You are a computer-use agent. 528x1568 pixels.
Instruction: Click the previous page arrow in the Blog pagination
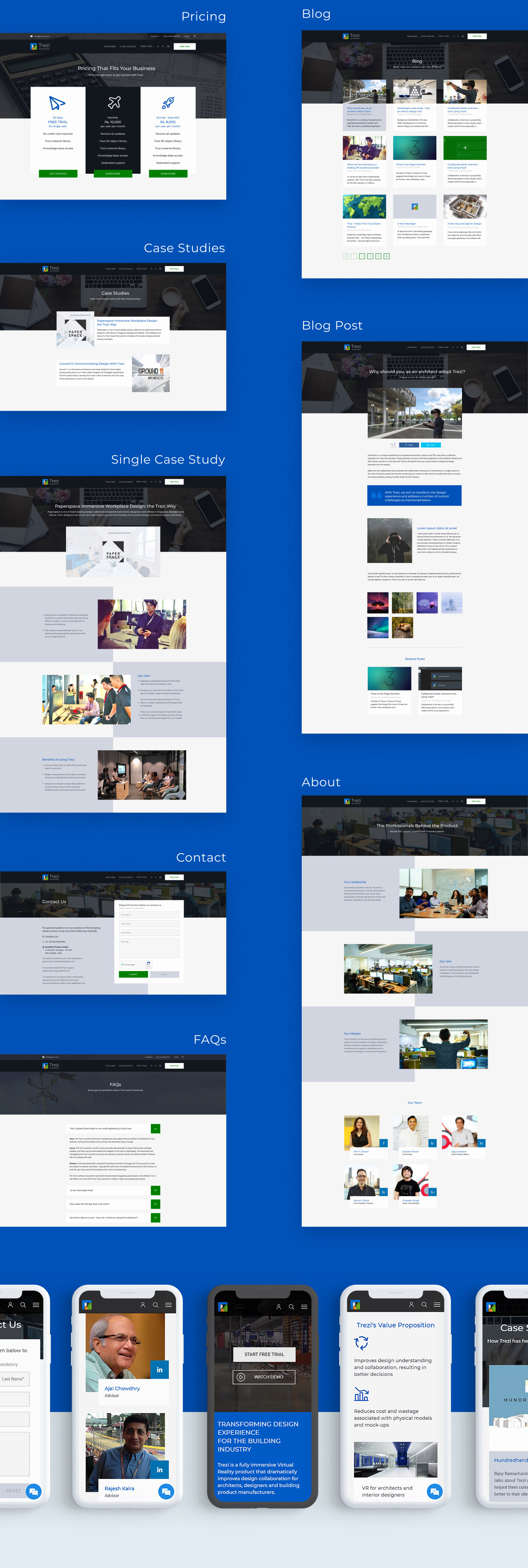[x=346, y=256]
